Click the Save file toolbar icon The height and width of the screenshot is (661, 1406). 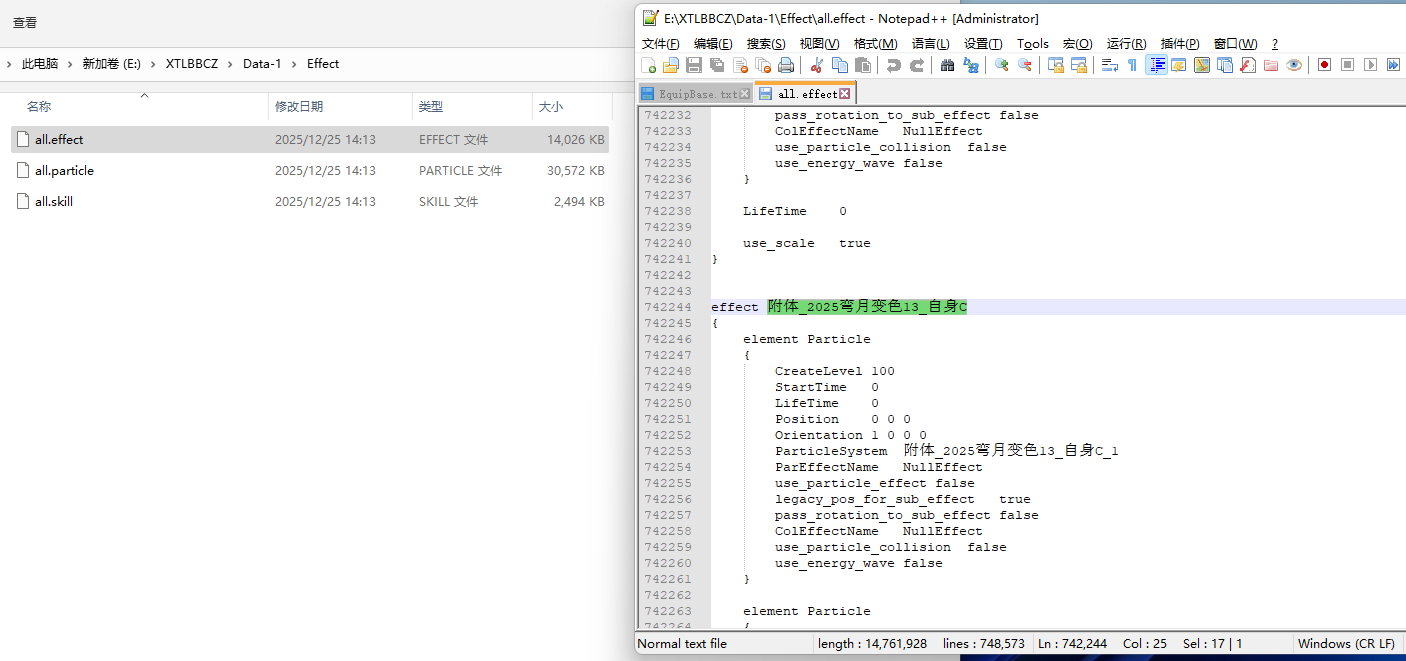click(693, 65)
